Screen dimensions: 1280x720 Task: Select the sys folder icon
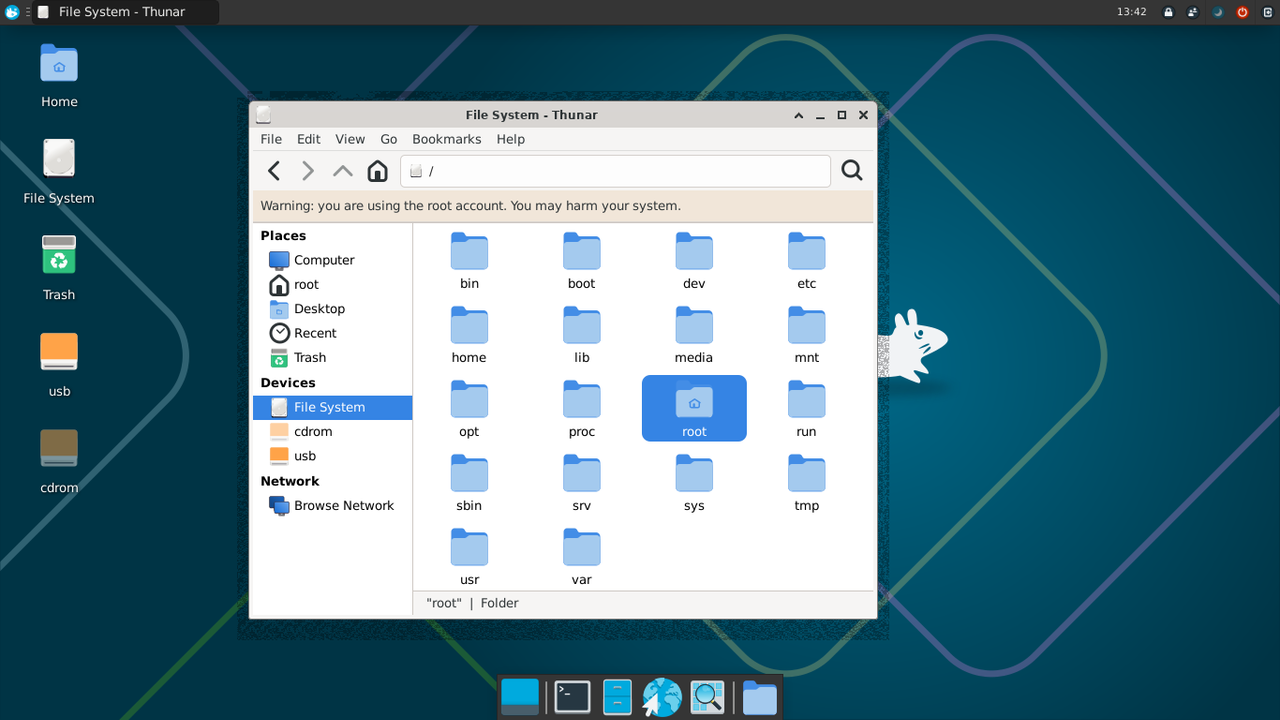click(x=694, y=474)
